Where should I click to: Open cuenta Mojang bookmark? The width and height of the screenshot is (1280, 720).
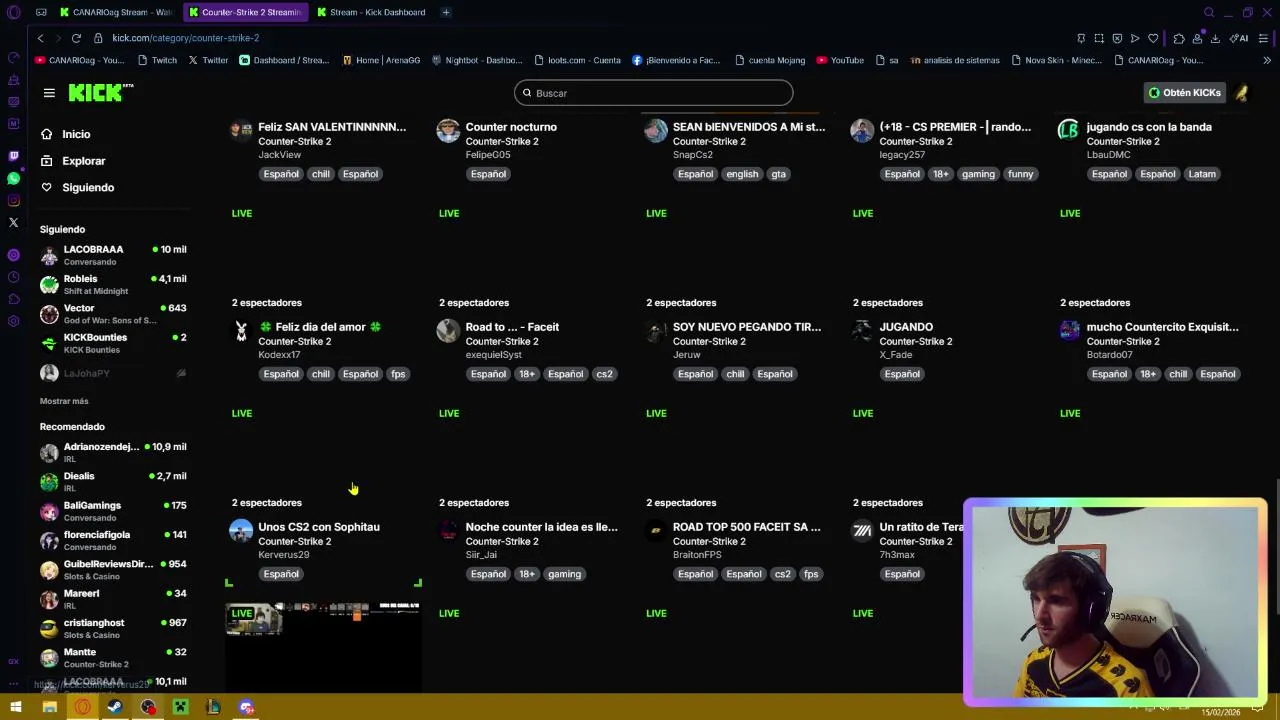[x=769, y=60]
